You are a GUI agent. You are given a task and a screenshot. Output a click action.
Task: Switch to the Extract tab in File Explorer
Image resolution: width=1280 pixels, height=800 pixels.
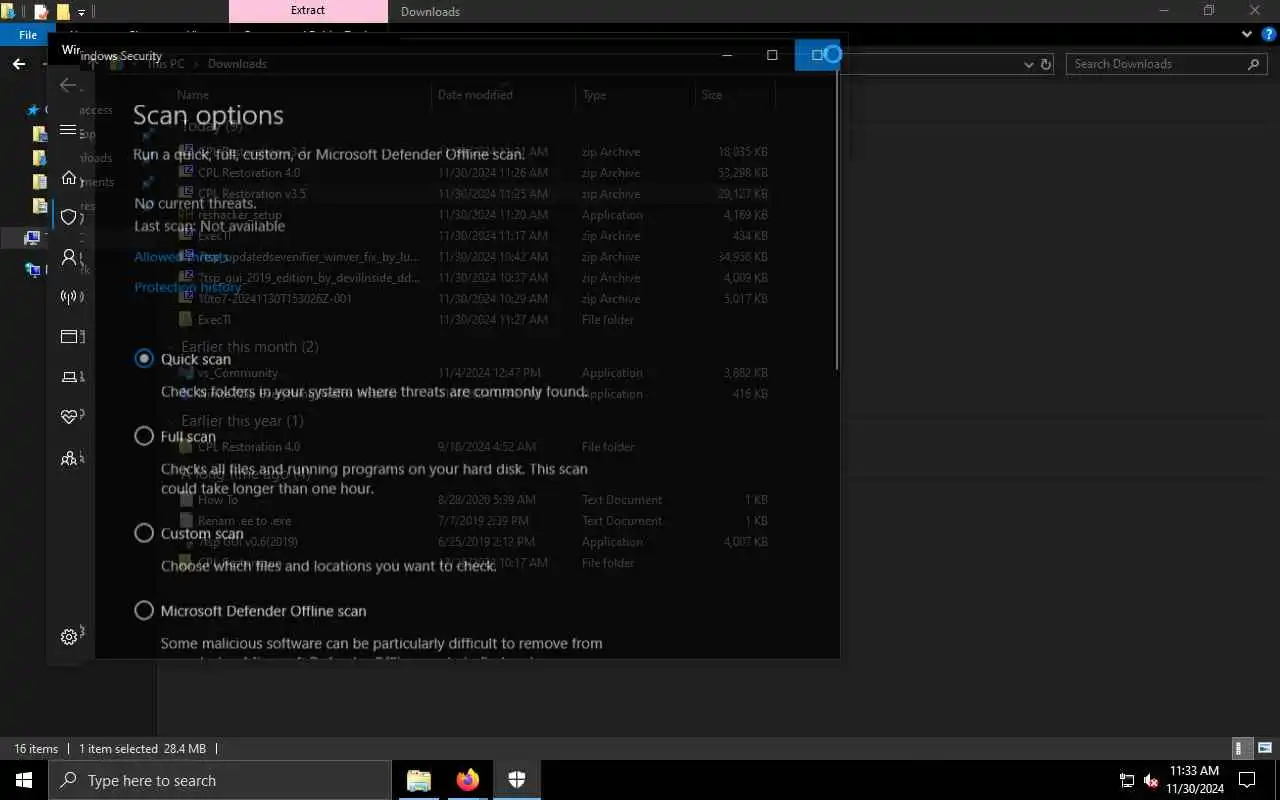(x=308, y=11)
